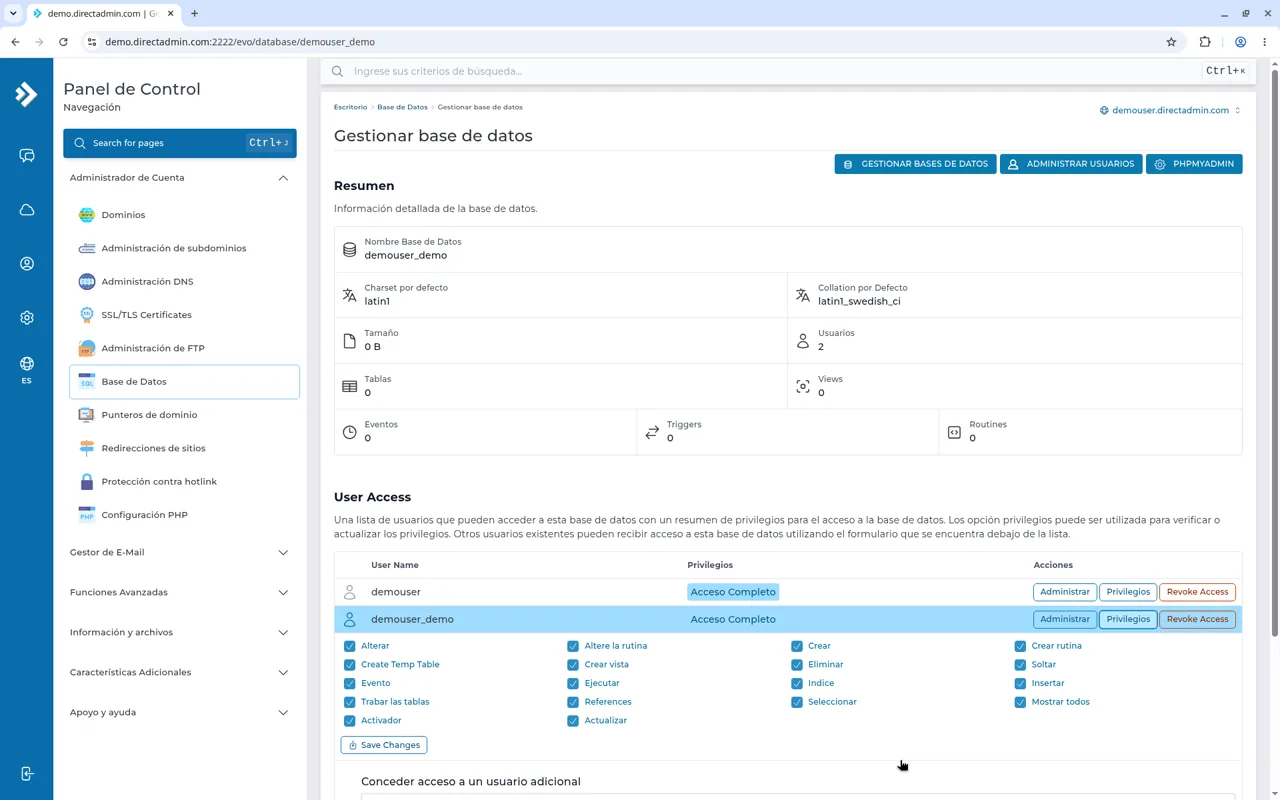Uncheck the Crear vista privilege
The image size is (1280, 800).
click(573, 665)
